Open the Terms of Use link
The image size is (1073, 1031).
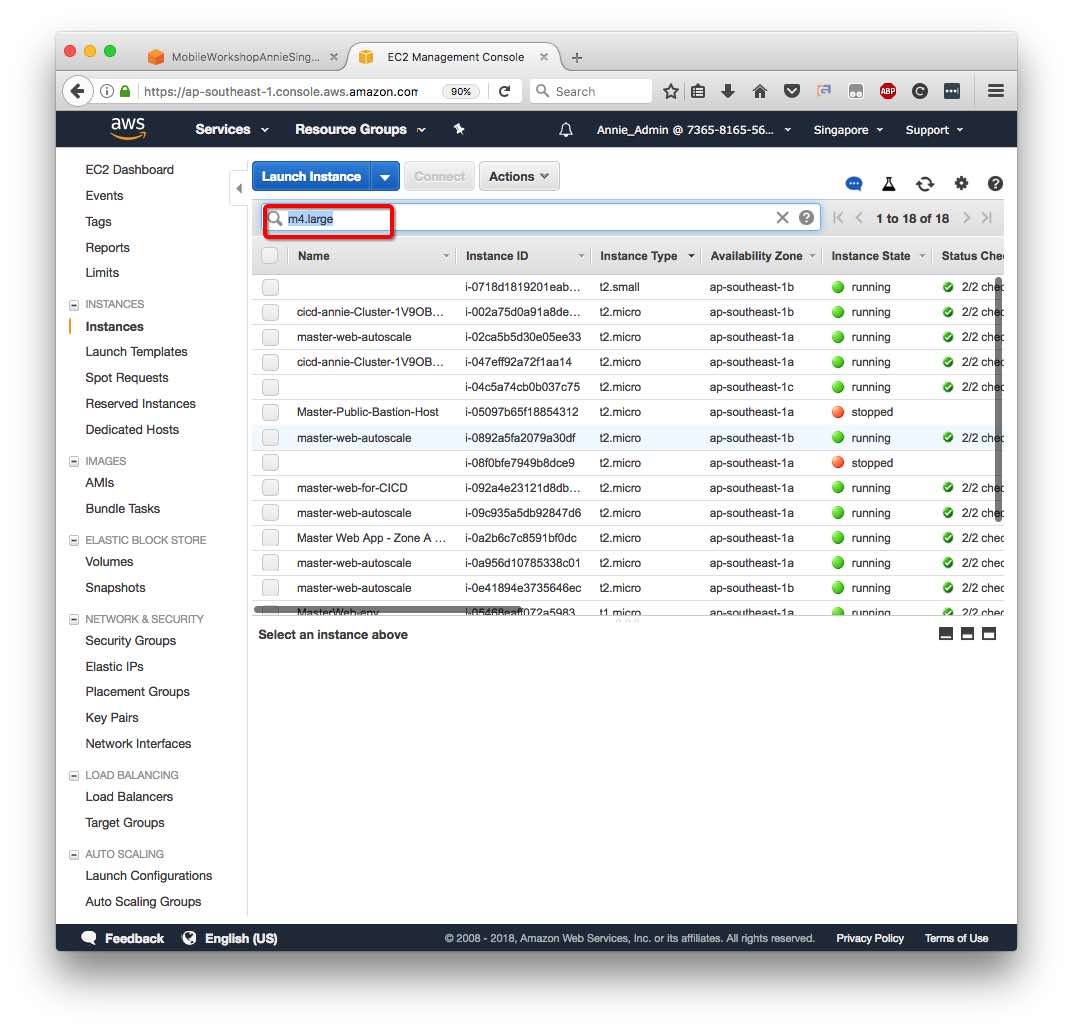point(956,939)
